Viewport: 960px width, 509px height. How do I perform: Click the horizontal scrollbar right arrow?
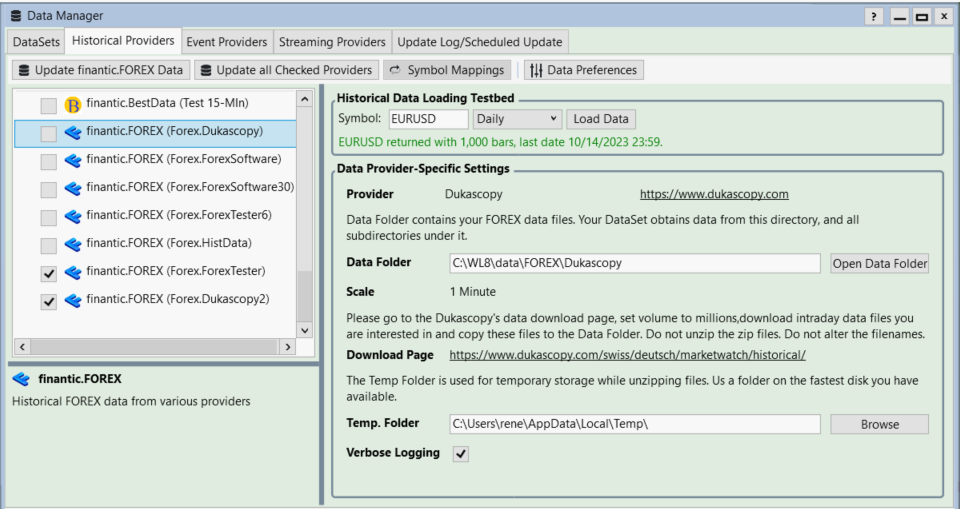(288, 347)
